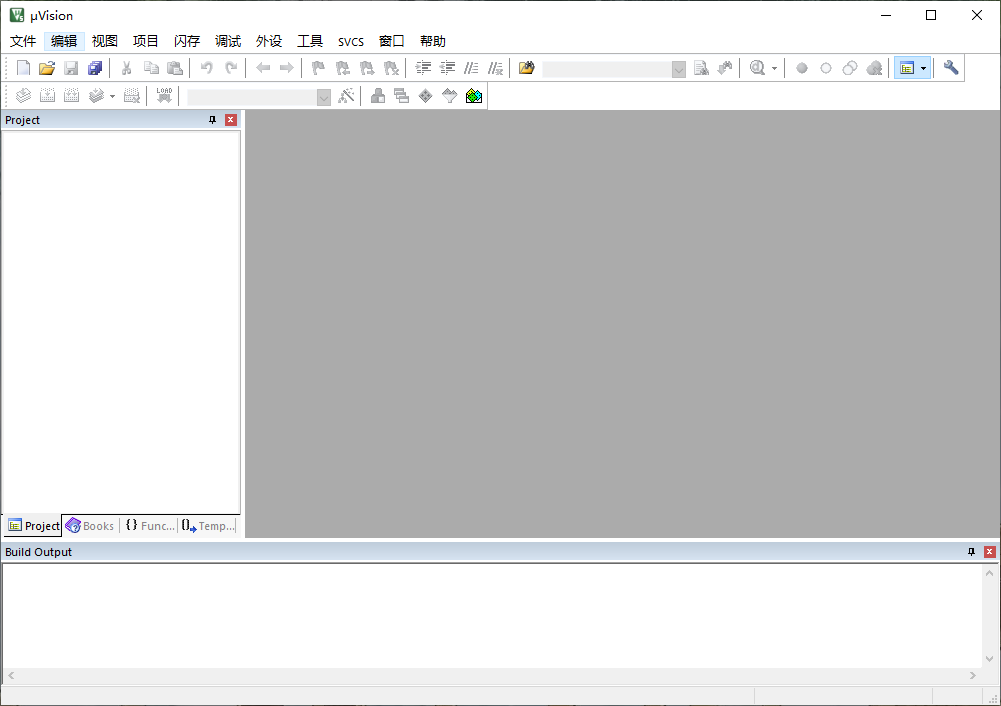Open Options for Target wand icon
This screenshot has width=1001, height=706.
346,96
